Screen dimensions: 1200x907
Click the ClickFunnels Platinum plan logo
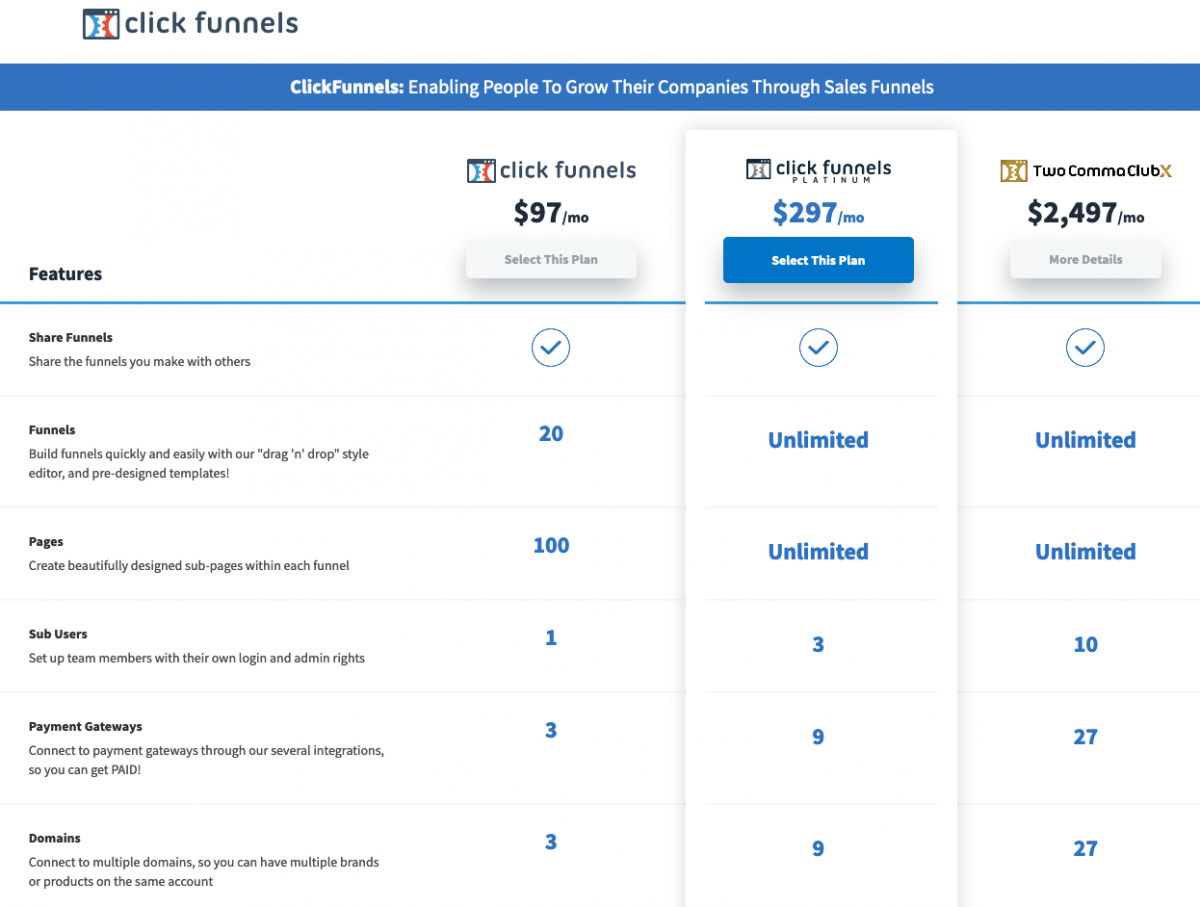pos(818,170)
